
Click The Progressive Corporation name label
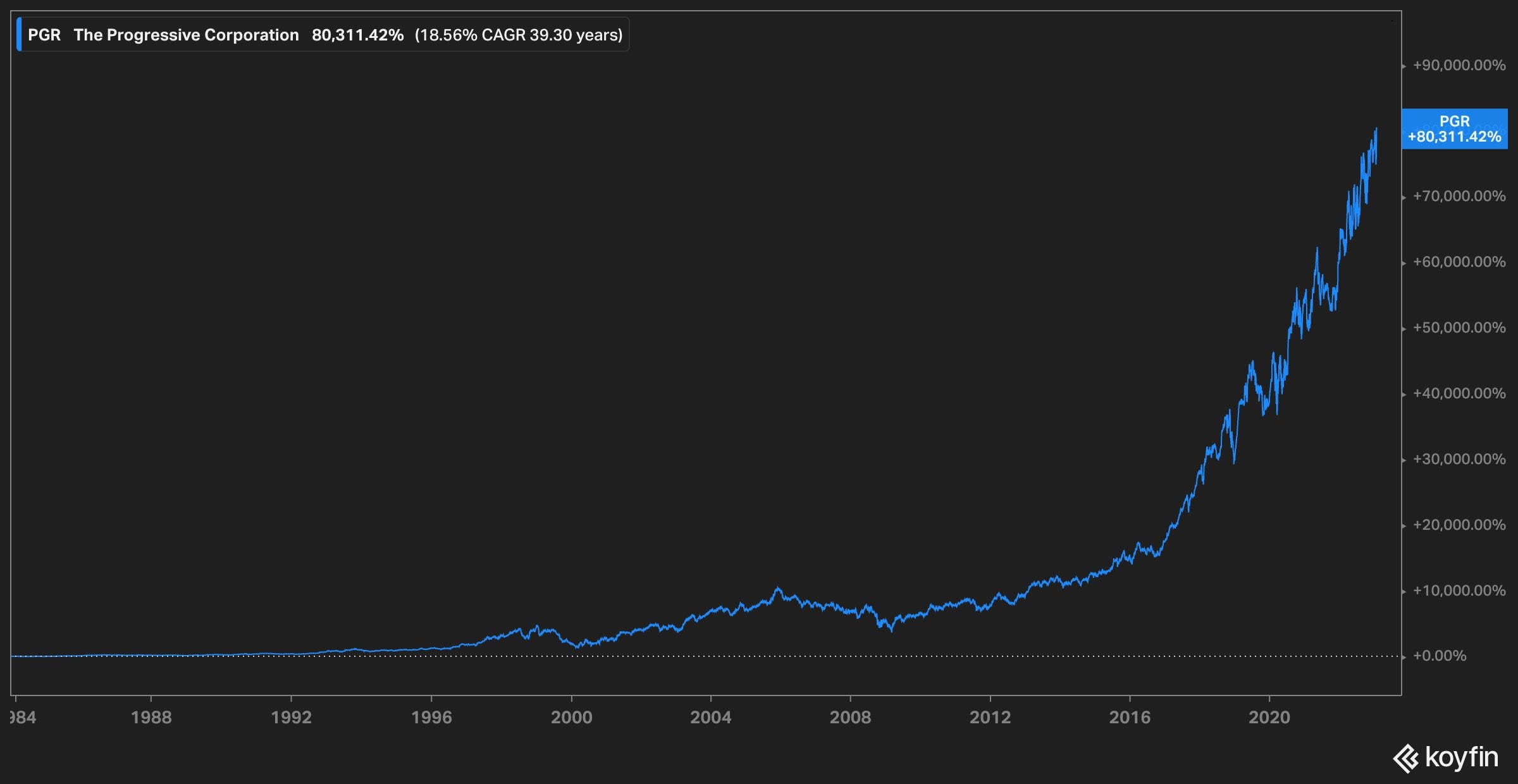coord(186,35)
